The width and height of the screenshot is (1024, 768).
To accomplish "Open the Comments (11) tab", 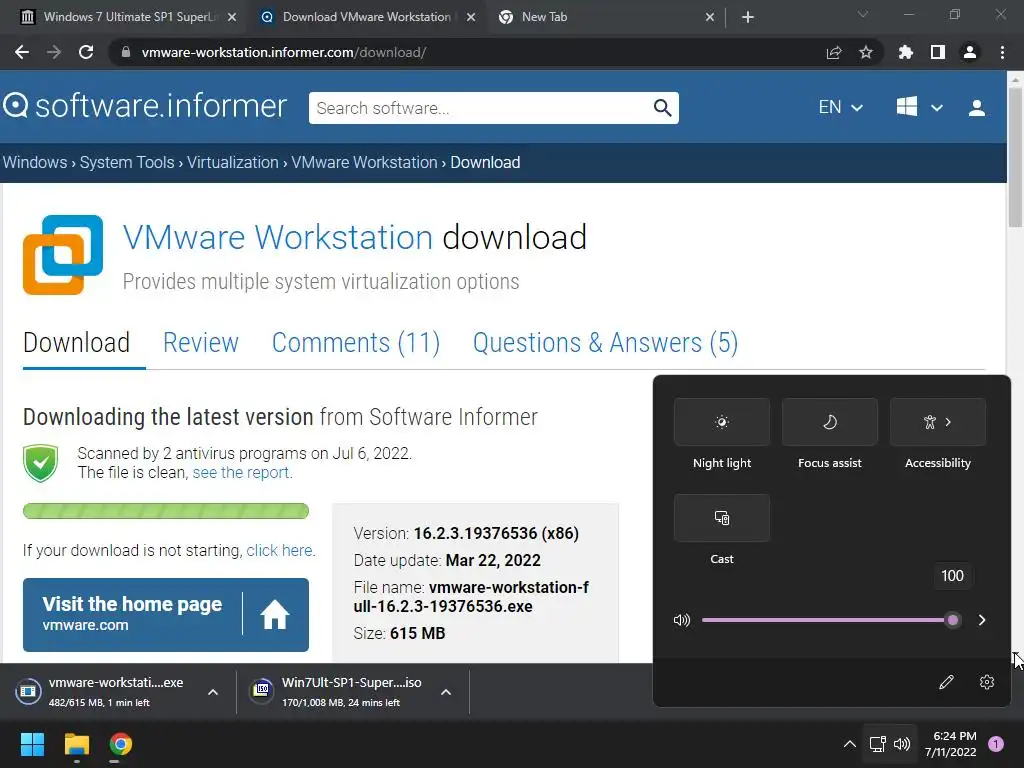I will pyautogui.click(x=356, y=343).
